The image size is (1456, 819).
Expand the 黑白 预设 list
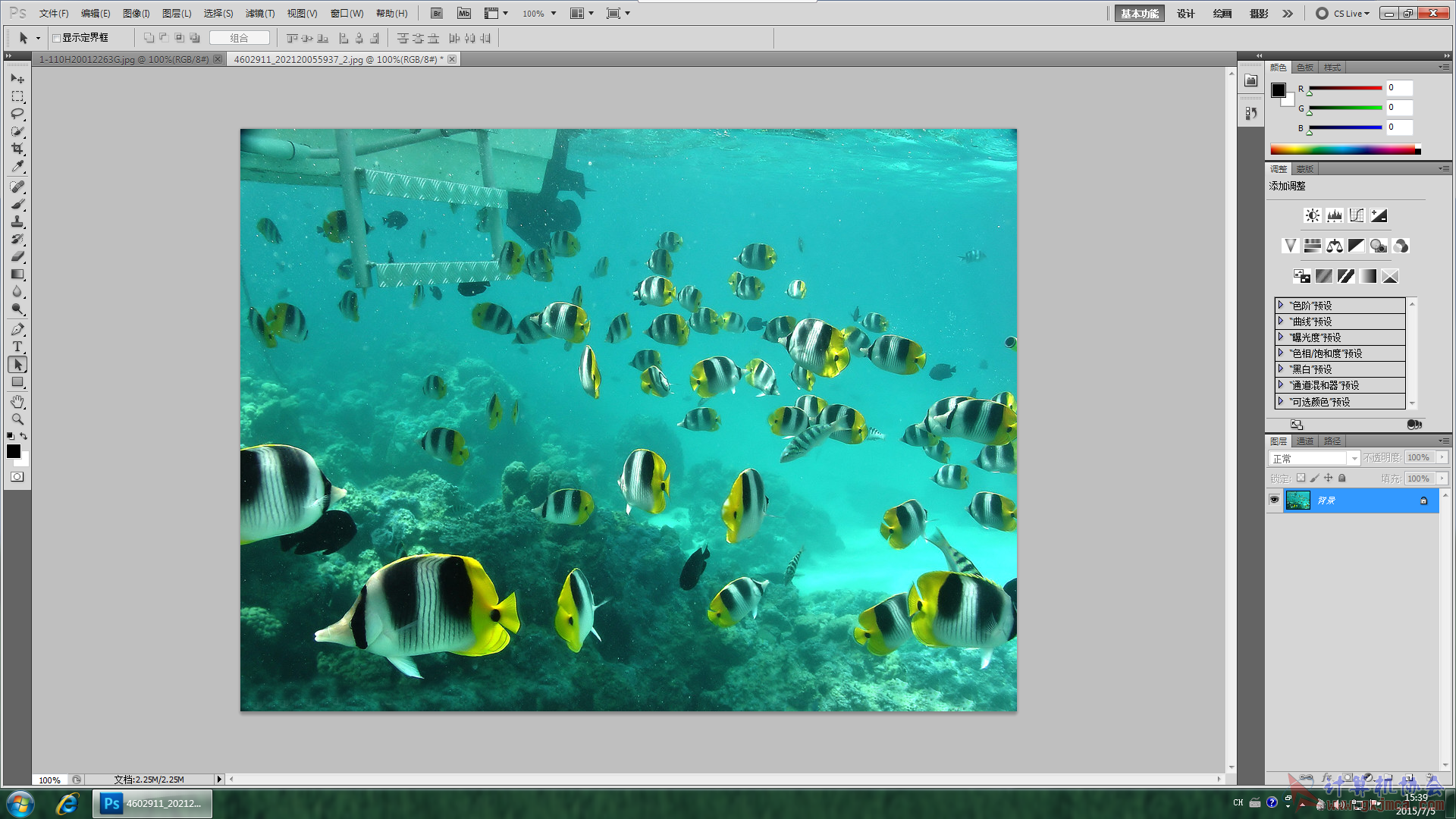1280,369
